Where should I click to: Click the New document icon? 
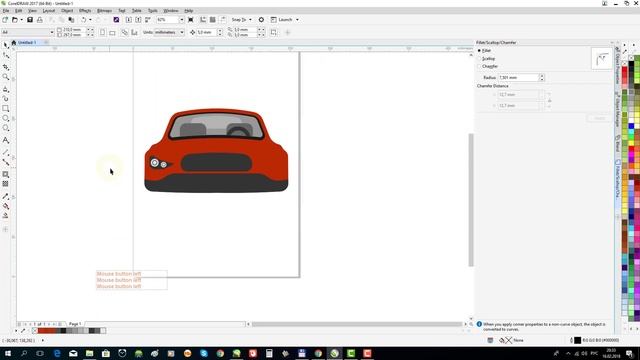click(5, 20)
